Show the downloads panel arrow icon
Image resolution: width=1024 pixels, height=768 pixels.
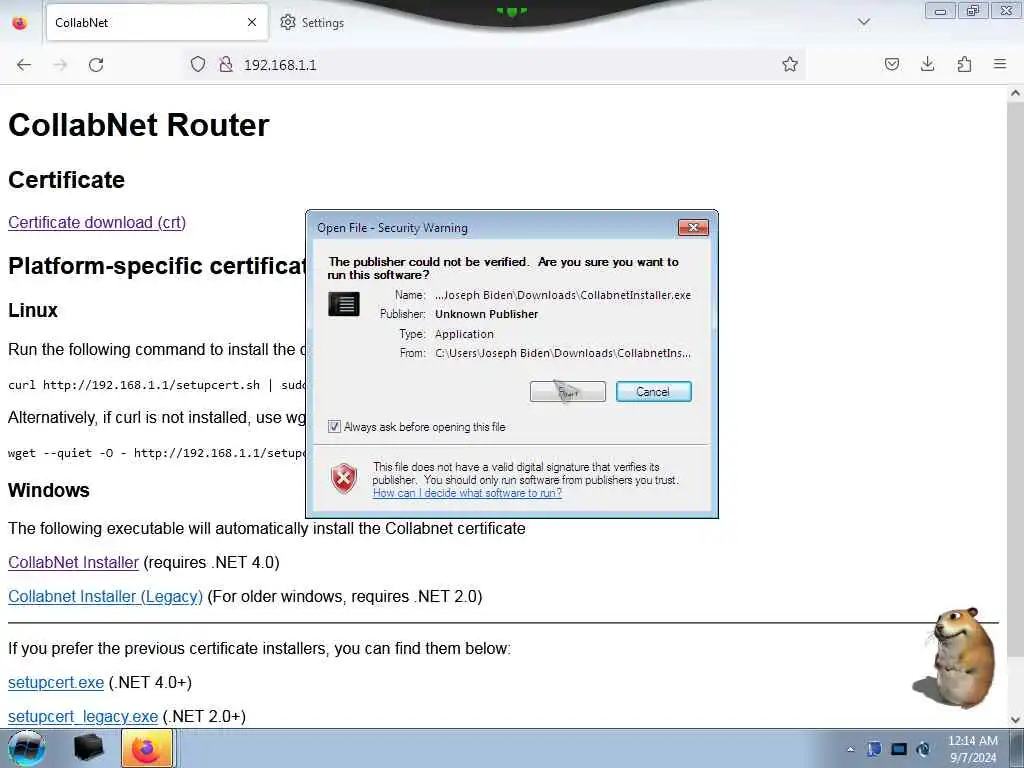pos(927,64)
